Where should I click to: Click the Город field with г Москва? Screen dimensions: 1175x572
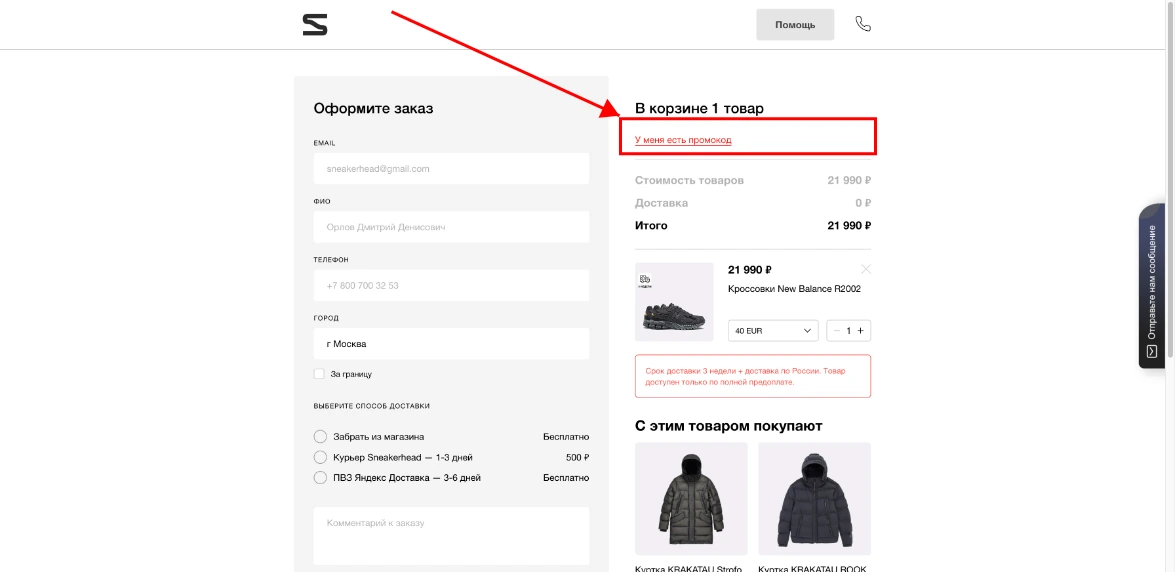[451, 344]
